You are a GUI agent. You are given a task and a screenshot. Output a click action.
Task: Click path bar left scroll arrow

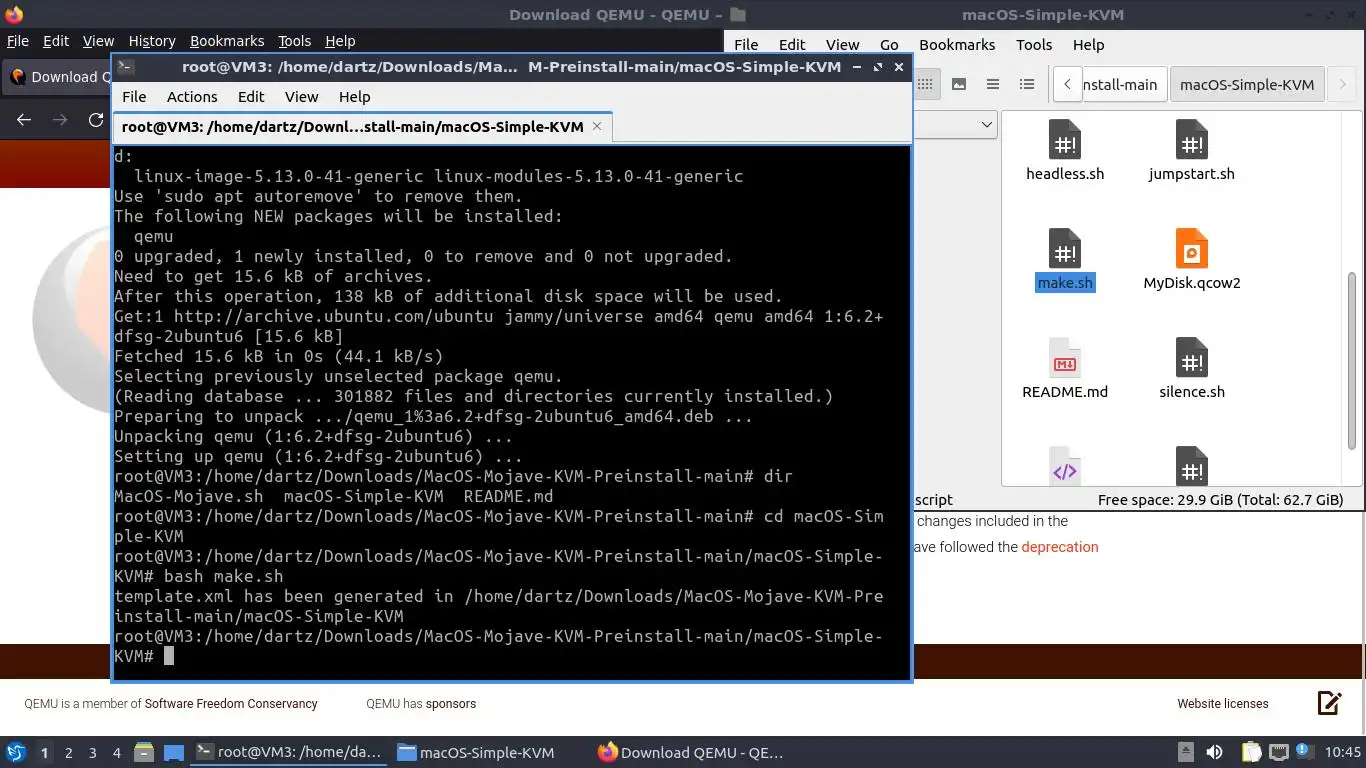coord(1067,84)
